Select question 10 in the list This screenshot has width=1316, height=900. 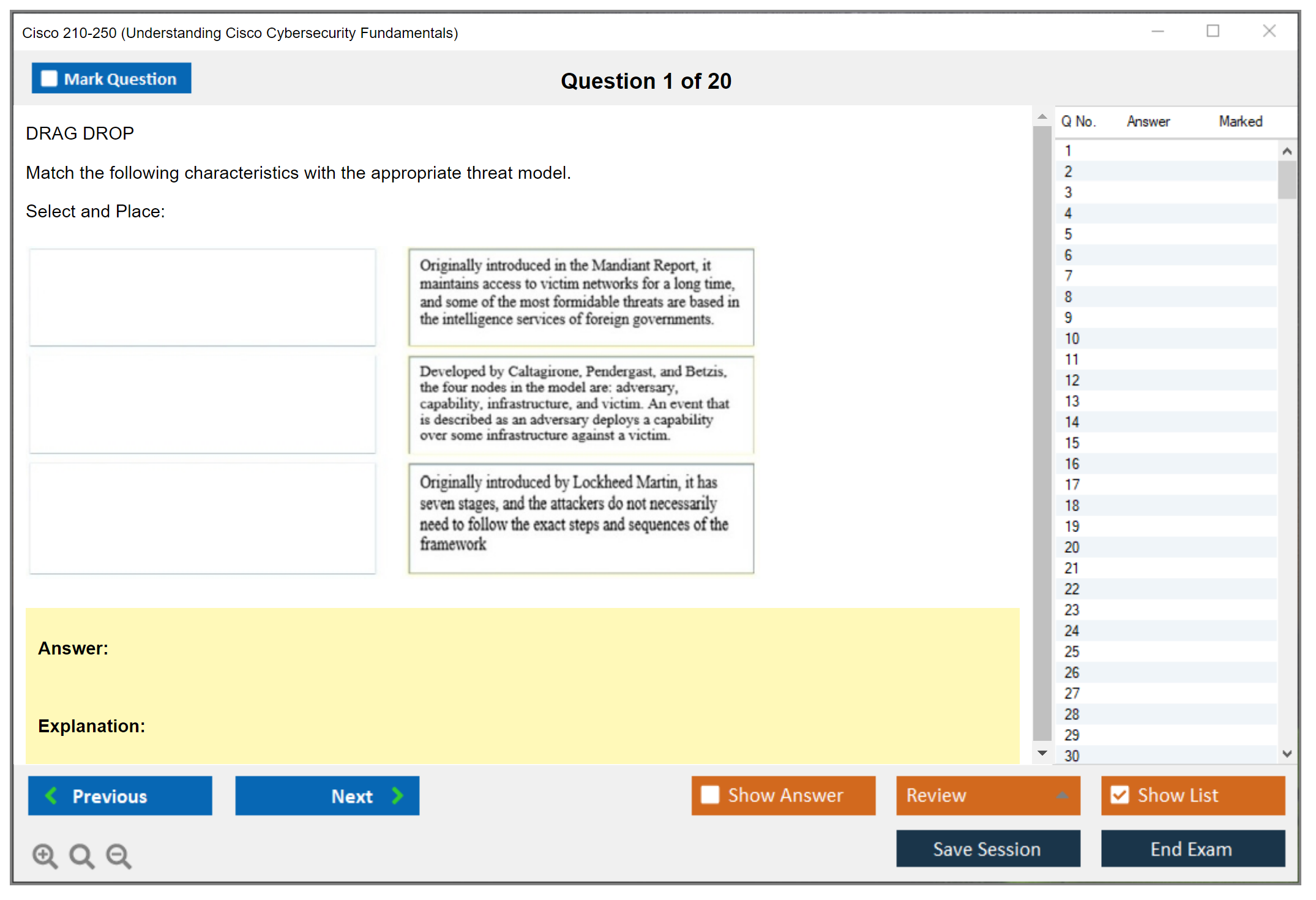(x=1072, y=339)
